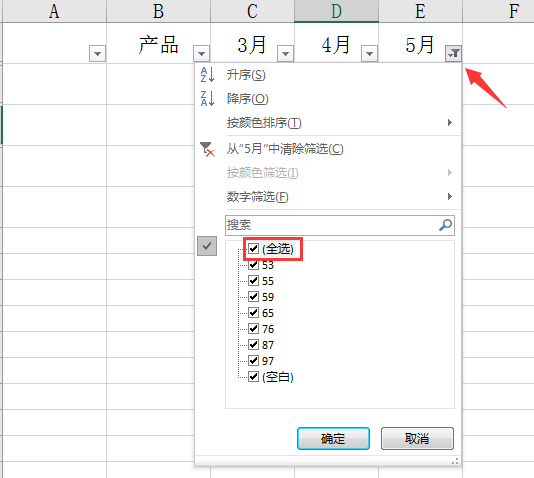The height and width of the screenshot is (478, 534).
Task: Uncheck the 59 value checkbox
Action: [253, 297]
